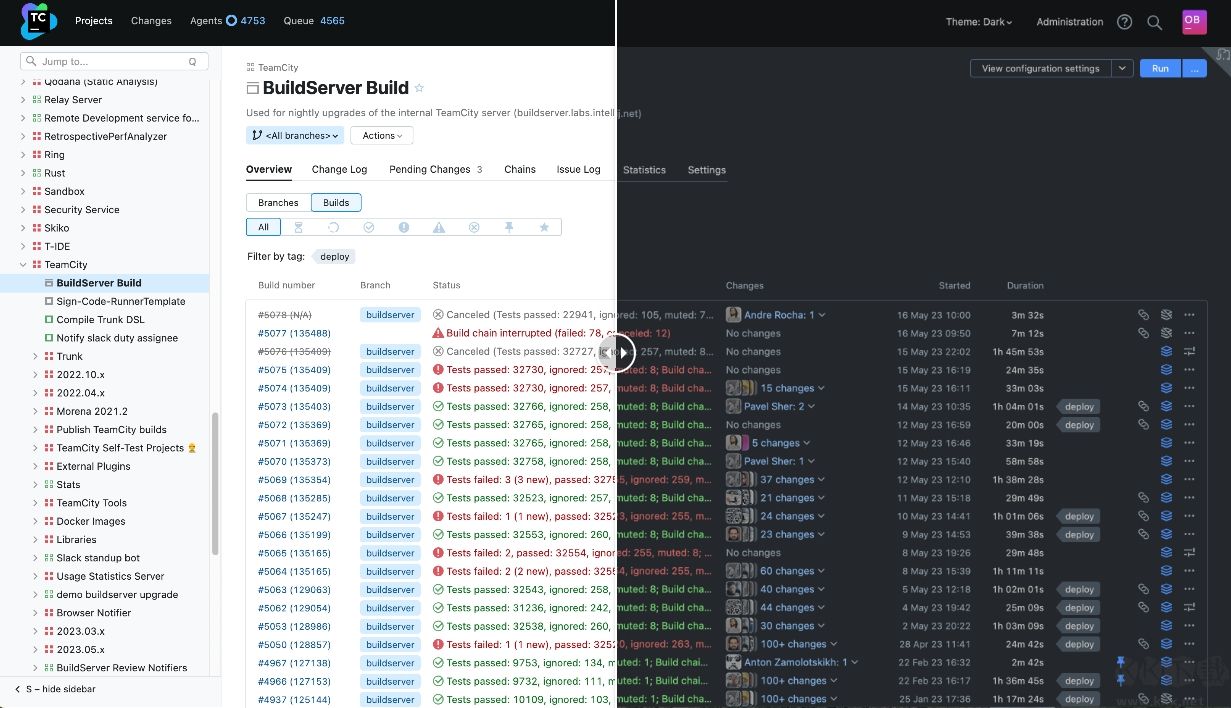The image size is (1231, 708).
Task: Click the canceled status icon of build #5078
Action: point(438,315)
